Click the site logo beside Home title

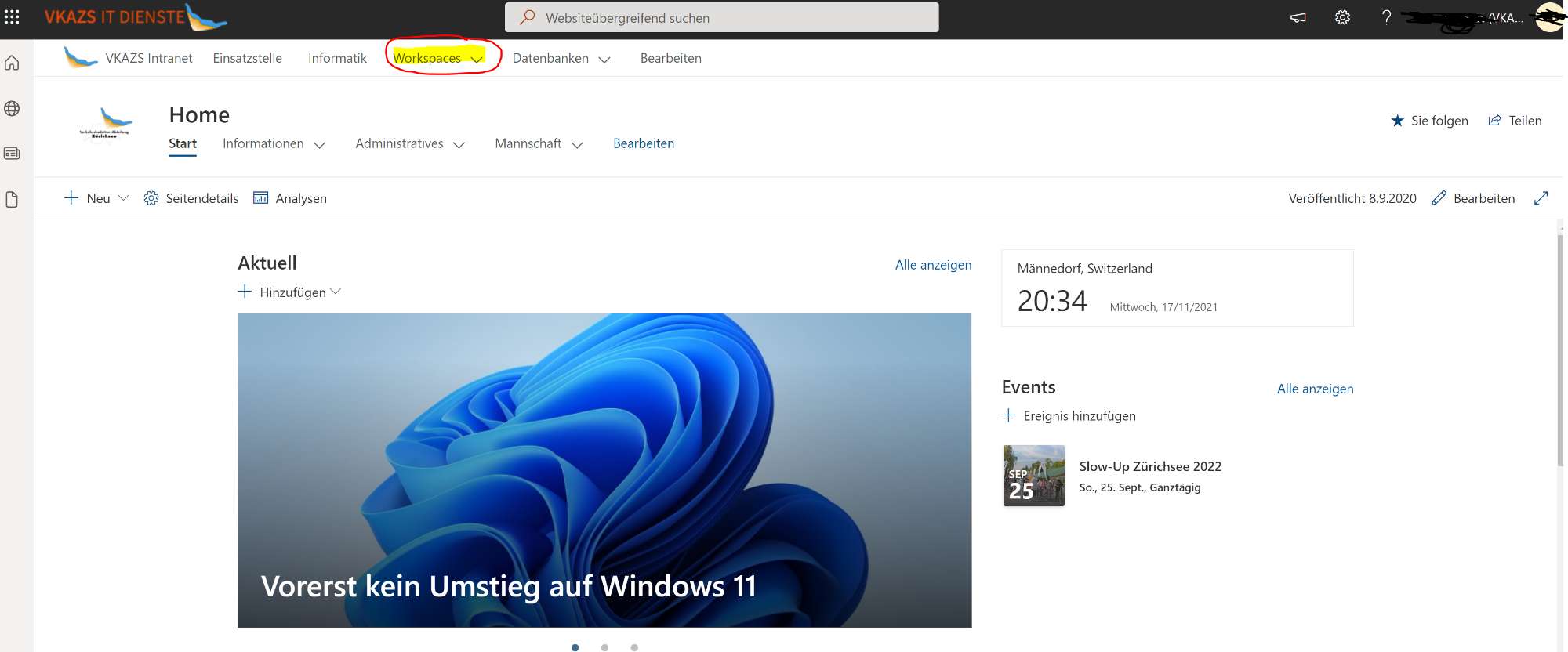point(105,123)
